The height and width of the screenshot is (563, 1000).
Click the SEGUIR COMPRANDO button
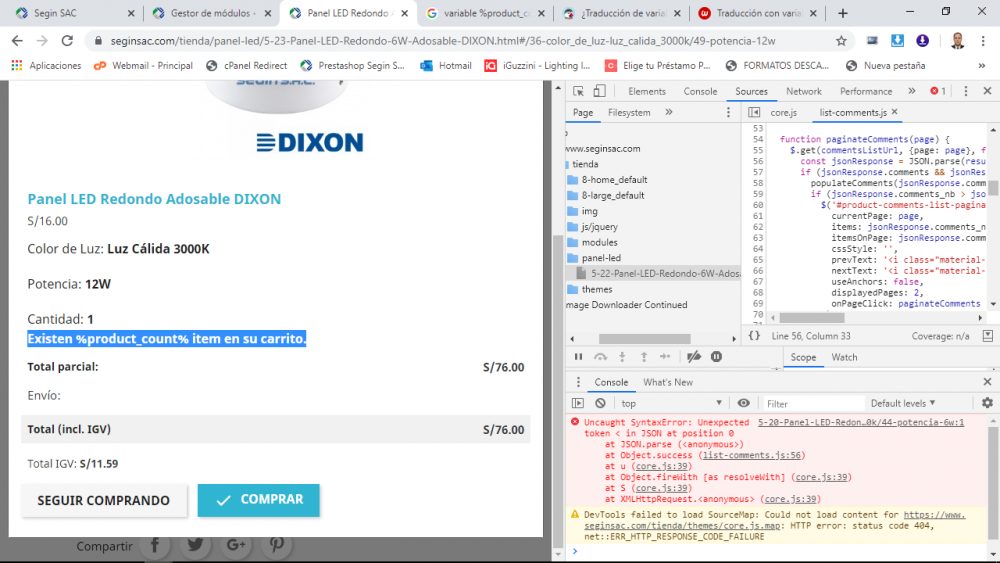pyautogui.click(x=104, y=501)
